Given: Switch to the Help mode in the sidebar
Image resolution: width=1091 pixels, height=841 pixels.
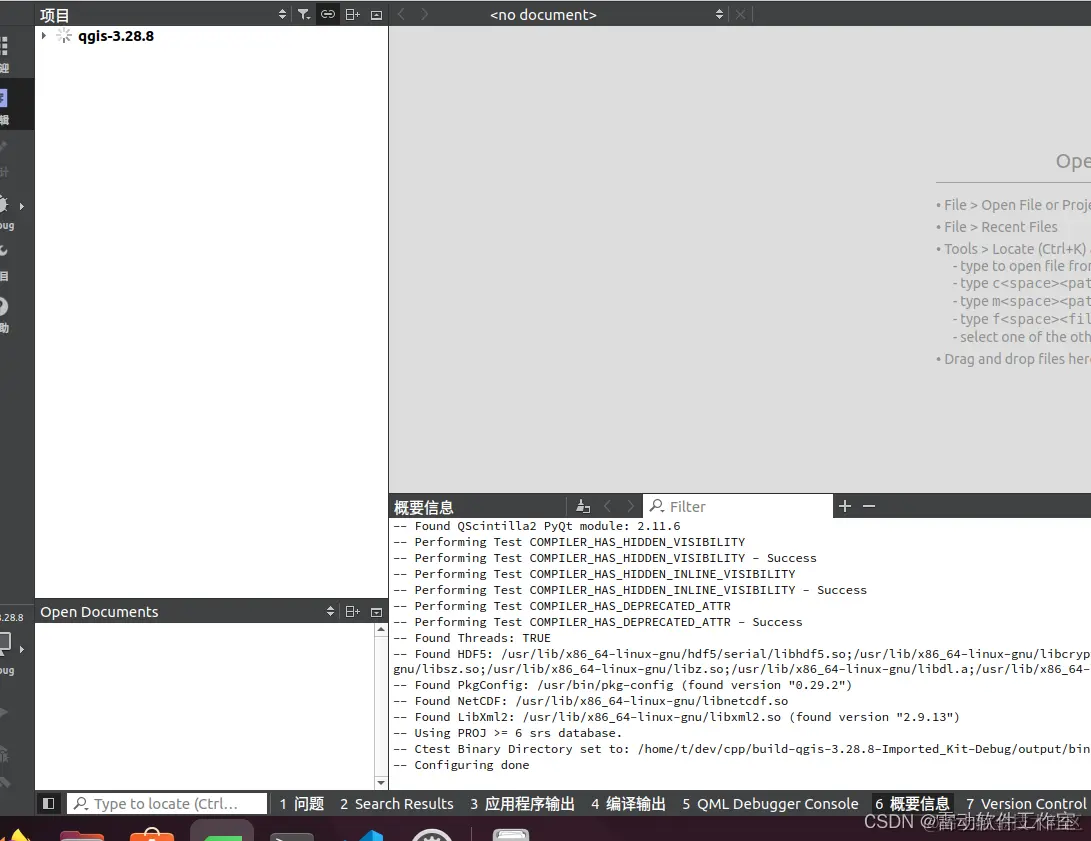Looking at the screenshot, I should tap(5, 314).
